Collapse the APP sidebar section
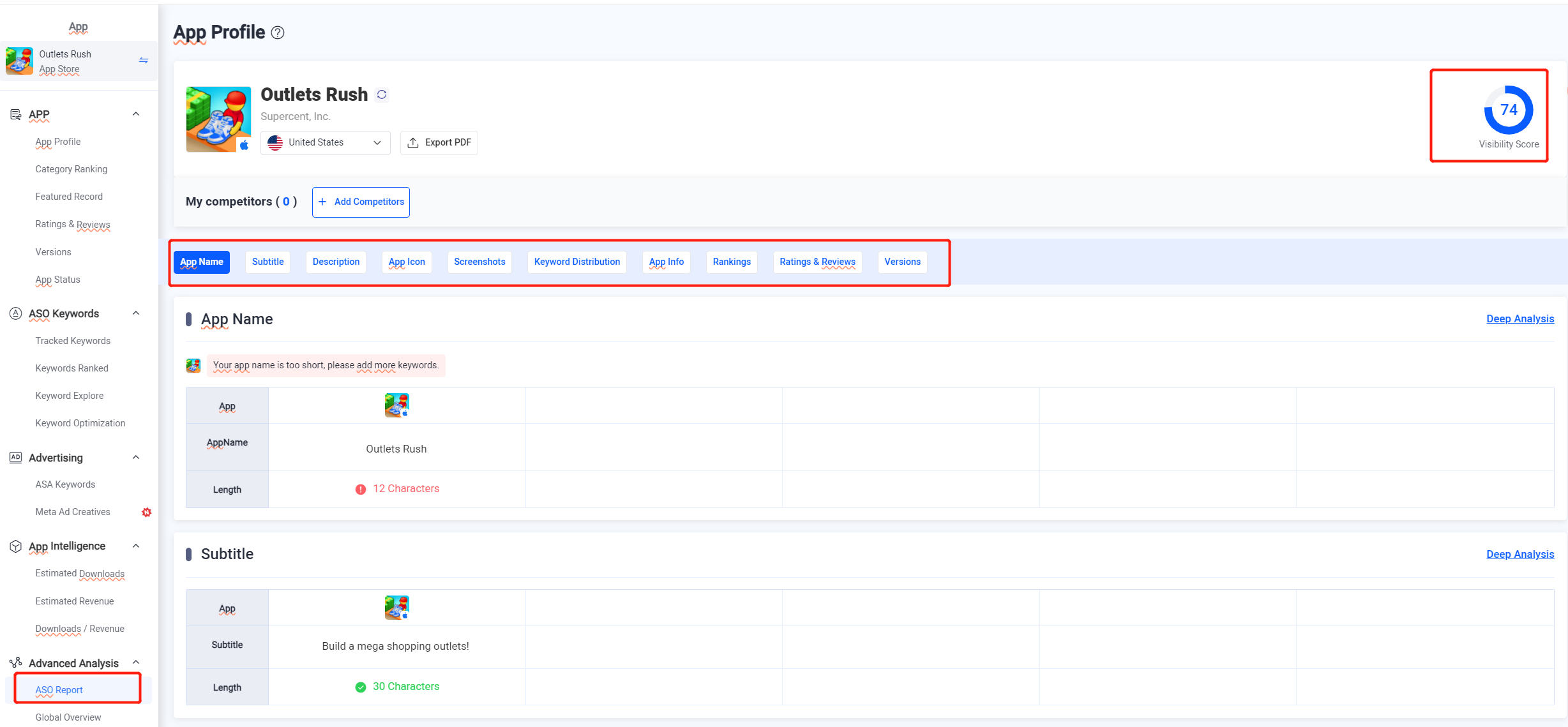This screenshot has height=727, width=1568. [x=136, y=114]
